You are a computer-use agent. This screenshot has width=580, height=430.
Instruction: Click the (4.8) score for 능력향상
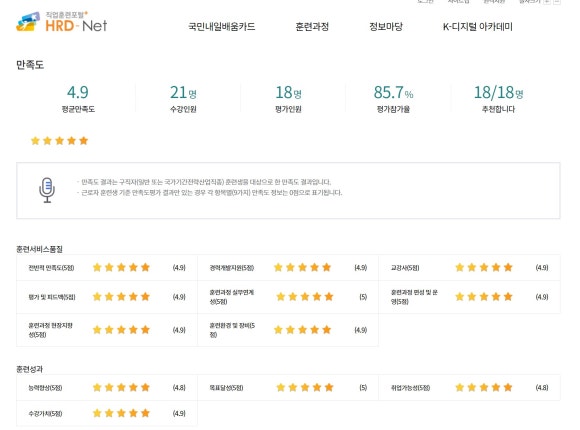click(179, 387)
